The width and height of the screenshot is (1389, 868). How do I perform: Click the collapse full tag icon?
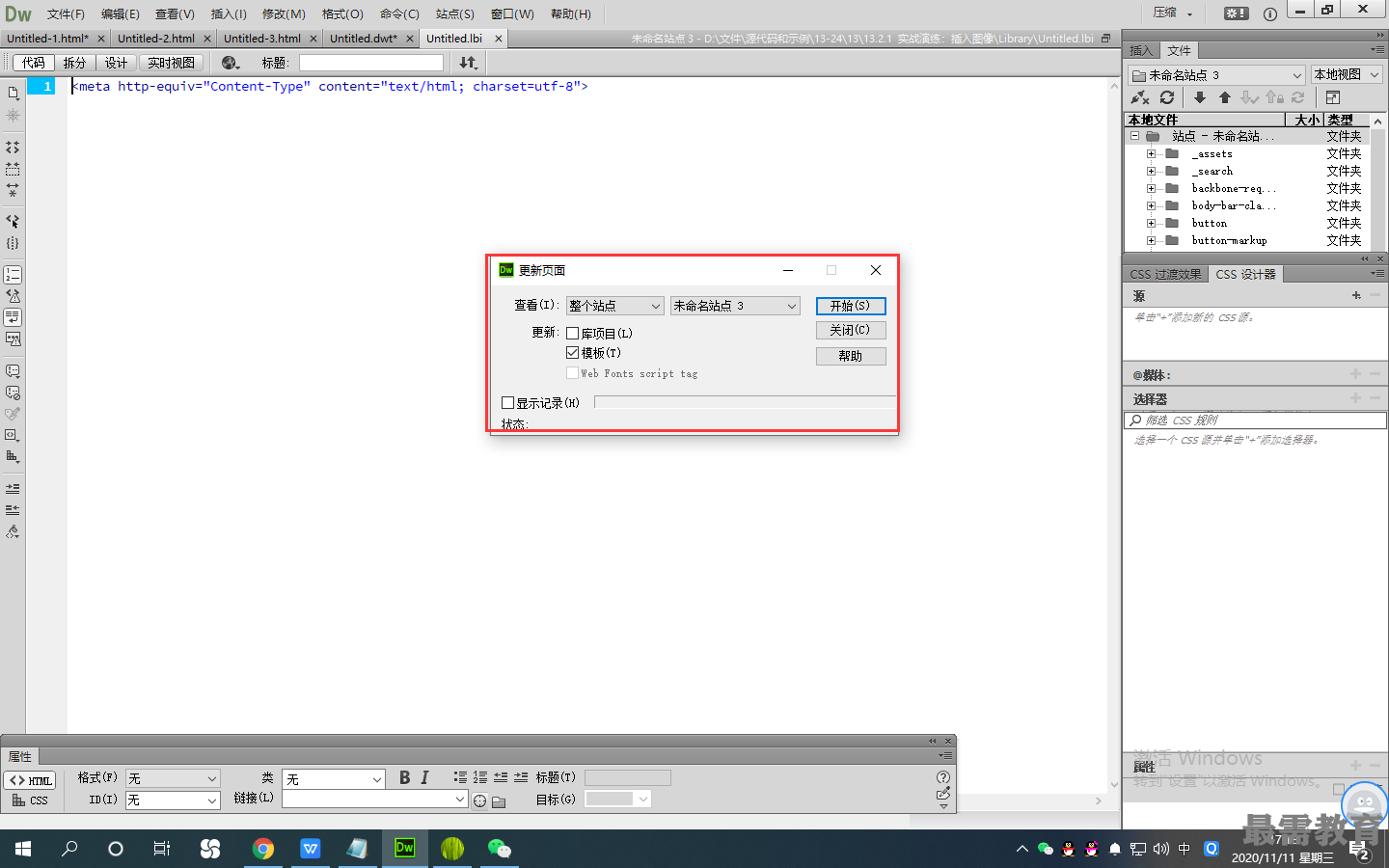(x=13, y=148)
